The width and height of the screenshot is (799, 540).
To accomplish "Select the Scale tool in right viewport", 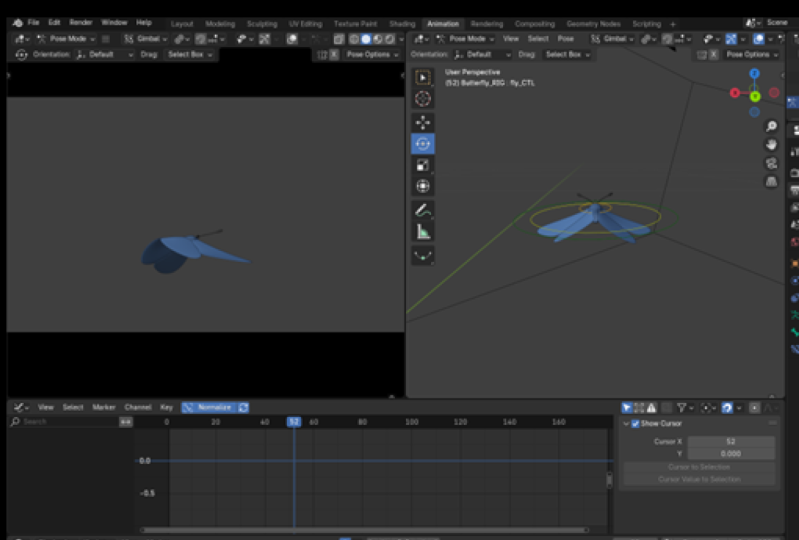I will [x=422, y=165].
